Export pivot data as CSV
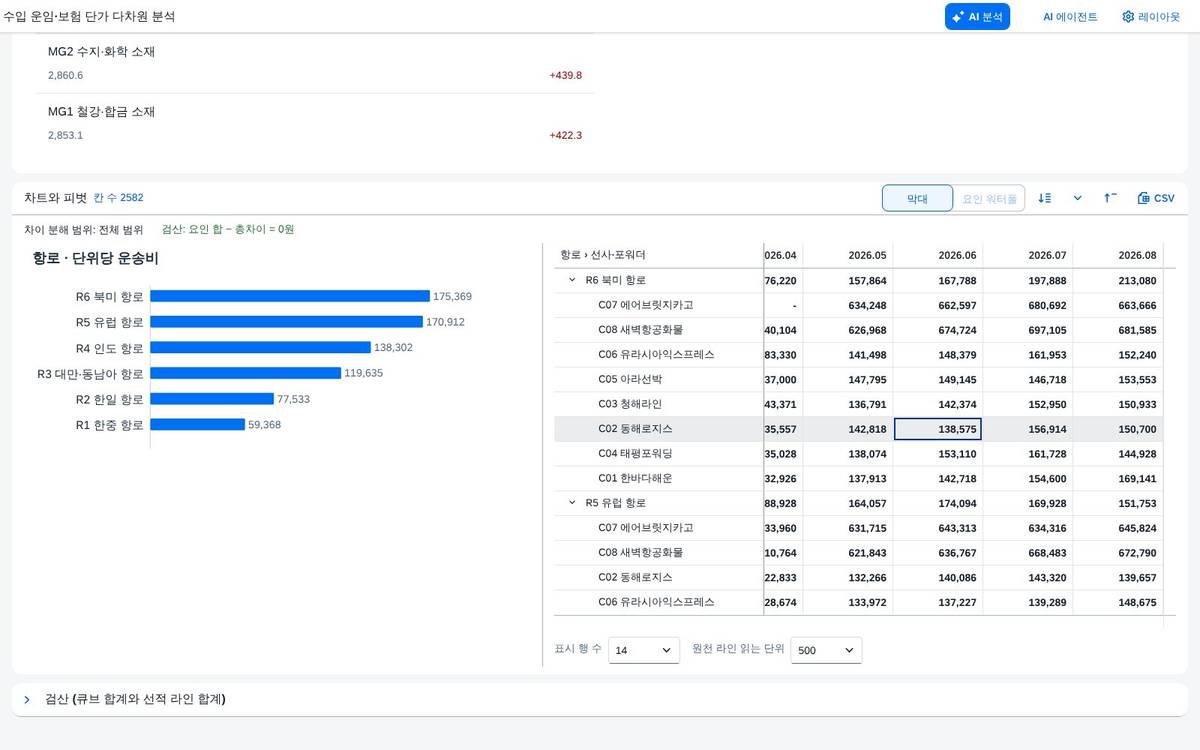 [x=1156, y=198]
